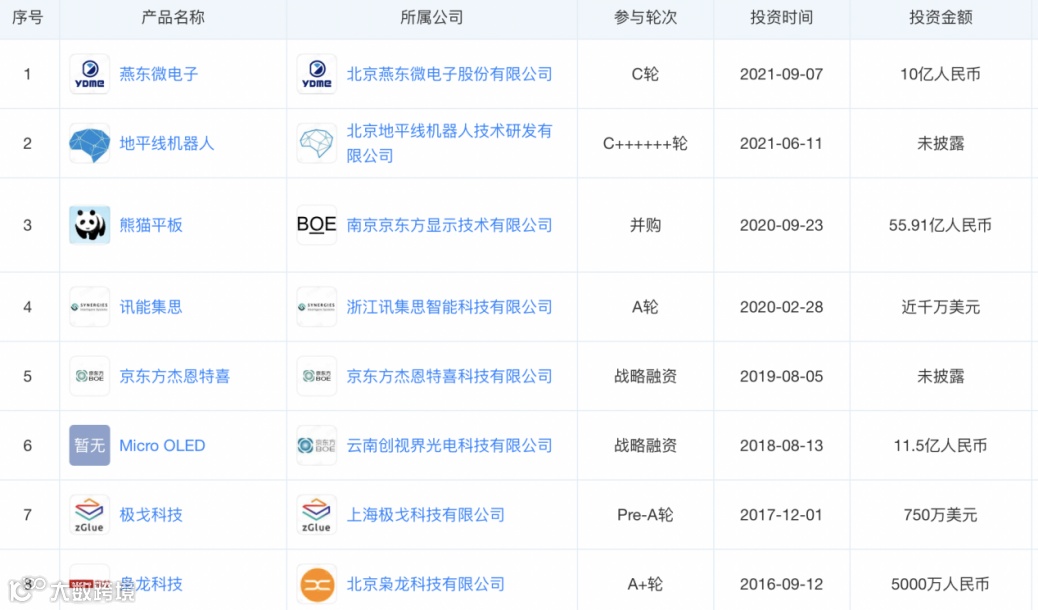
Task: Click the 投资金额 column header
Action: point(941,17)
